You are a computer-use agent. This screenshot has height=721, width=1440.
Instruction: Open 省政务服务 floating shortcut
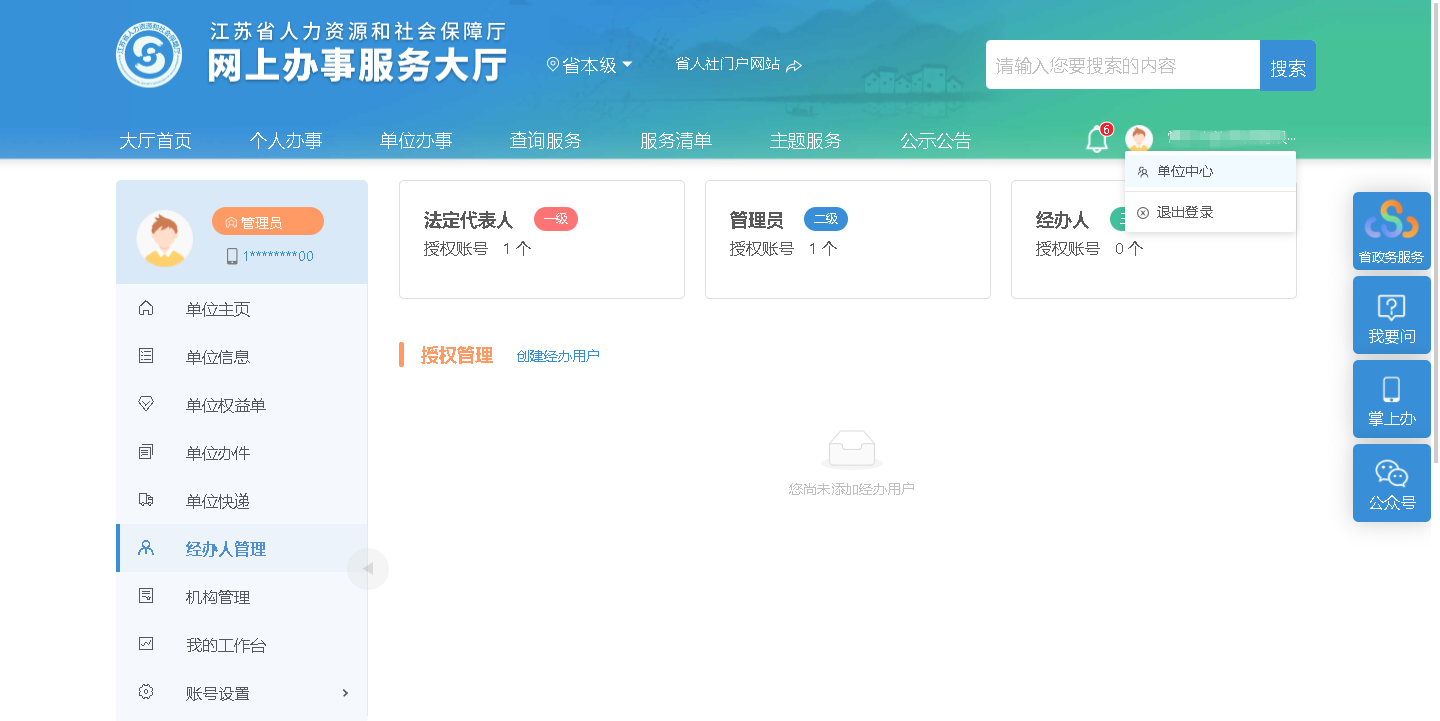(1391, 231)
